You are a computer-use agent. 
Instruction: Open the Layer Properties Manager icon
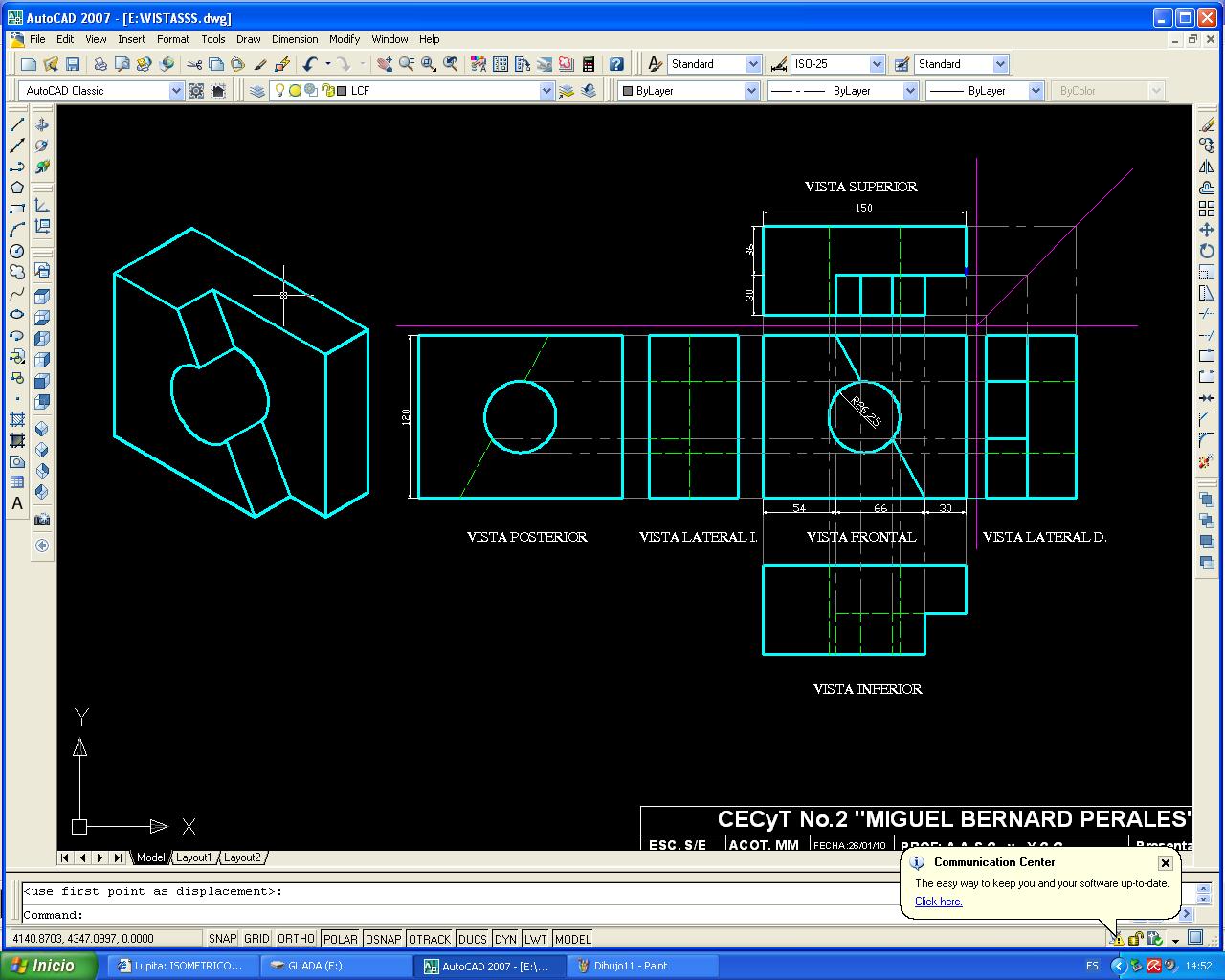point(257,91)
